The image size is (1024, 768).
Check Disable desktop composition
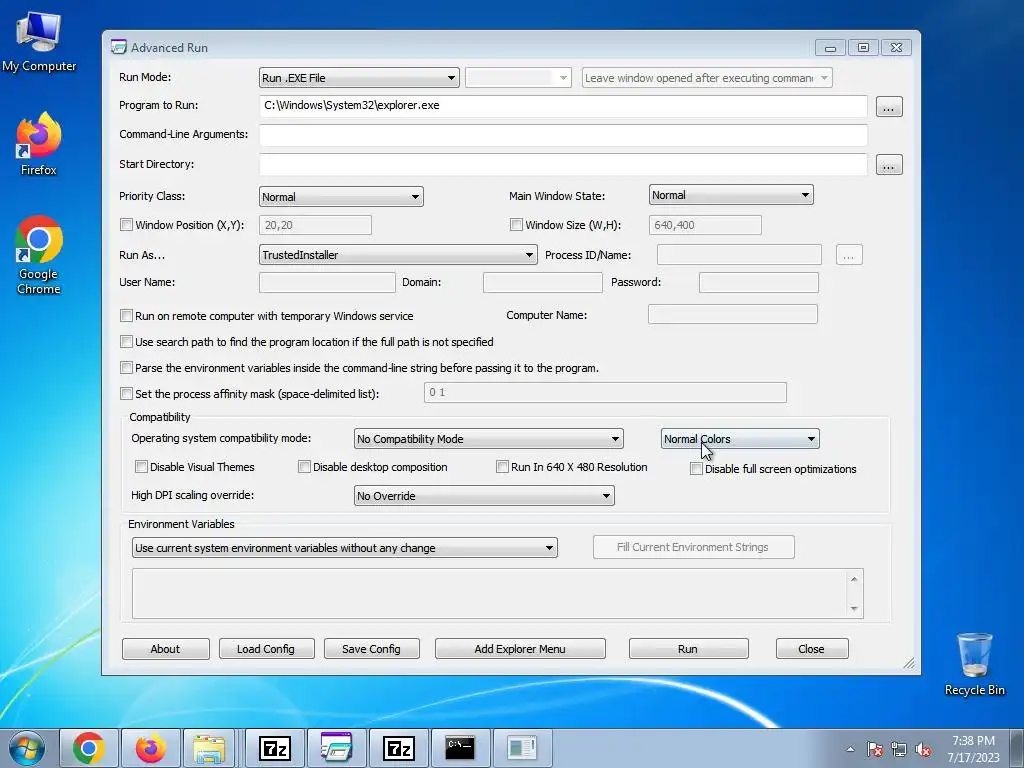[x=304, y=466]
